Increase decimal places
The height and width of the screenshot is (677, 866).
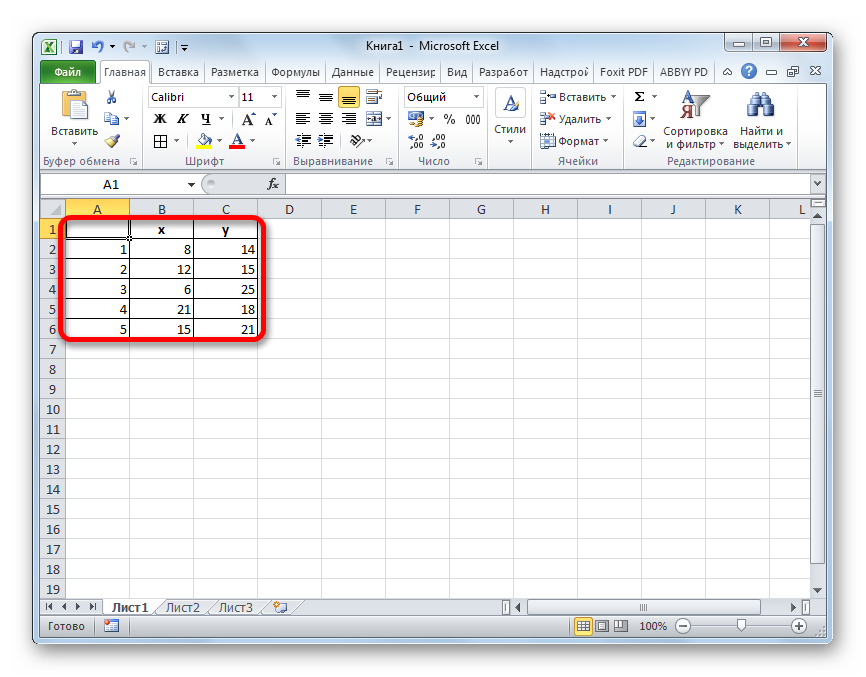(x=415, y=141)
